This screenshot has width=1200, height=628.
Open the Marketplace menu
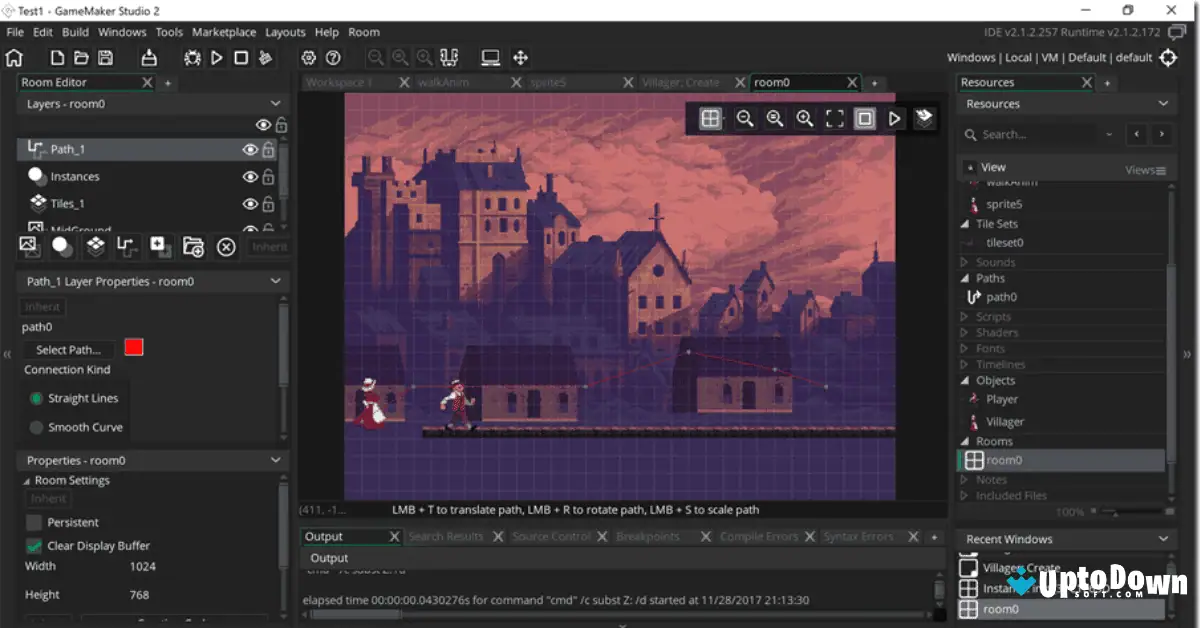coord(224,31)
